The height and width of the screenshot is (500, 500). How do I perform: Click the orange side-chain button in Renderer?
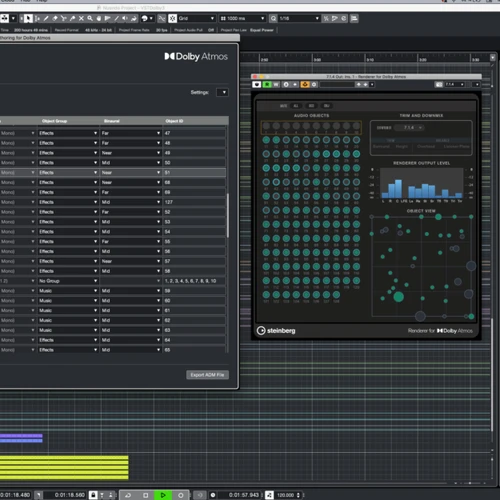point(305,85)
